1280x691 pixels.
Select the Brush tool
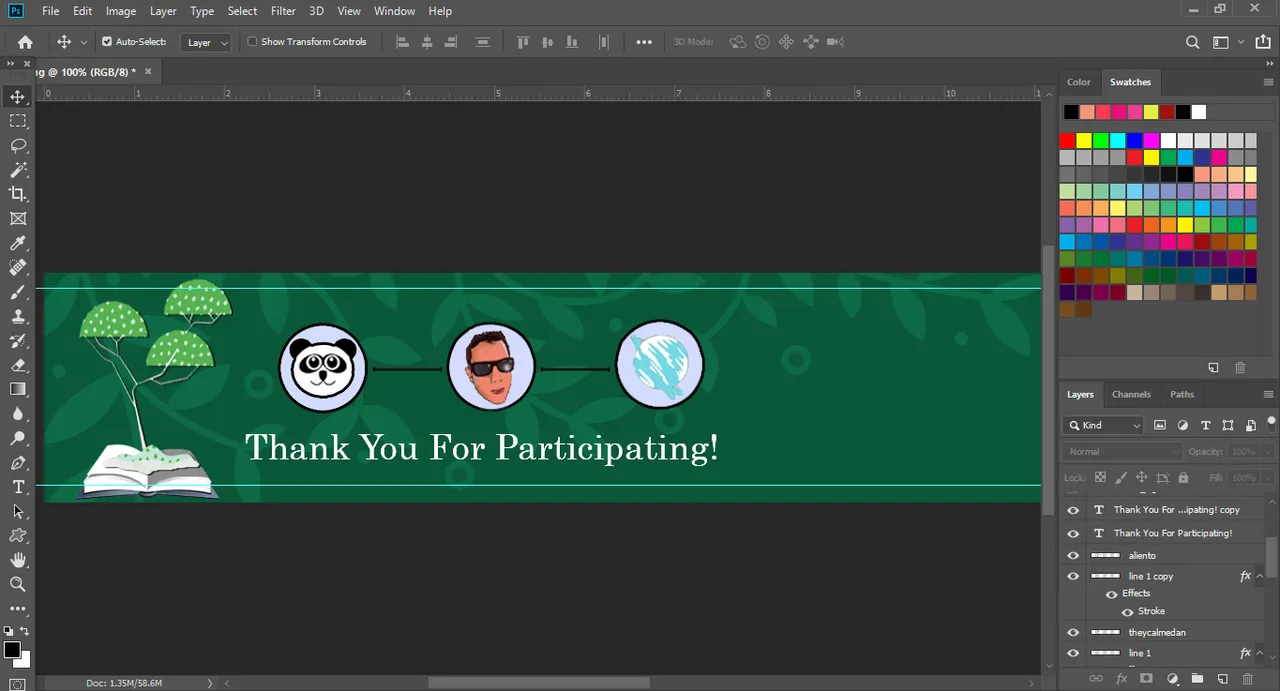pos(18,292)
